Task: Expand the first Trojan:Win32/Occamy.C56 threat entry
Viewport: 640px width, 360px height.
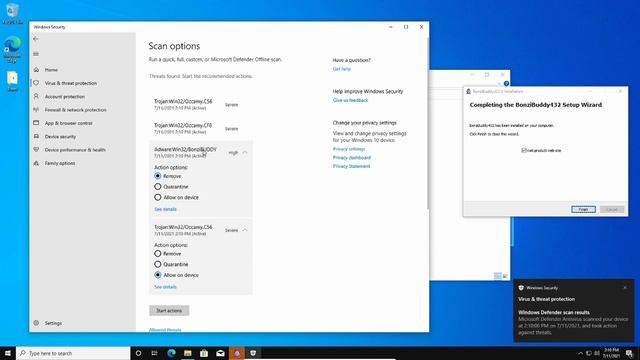Action: click(200, 104)
